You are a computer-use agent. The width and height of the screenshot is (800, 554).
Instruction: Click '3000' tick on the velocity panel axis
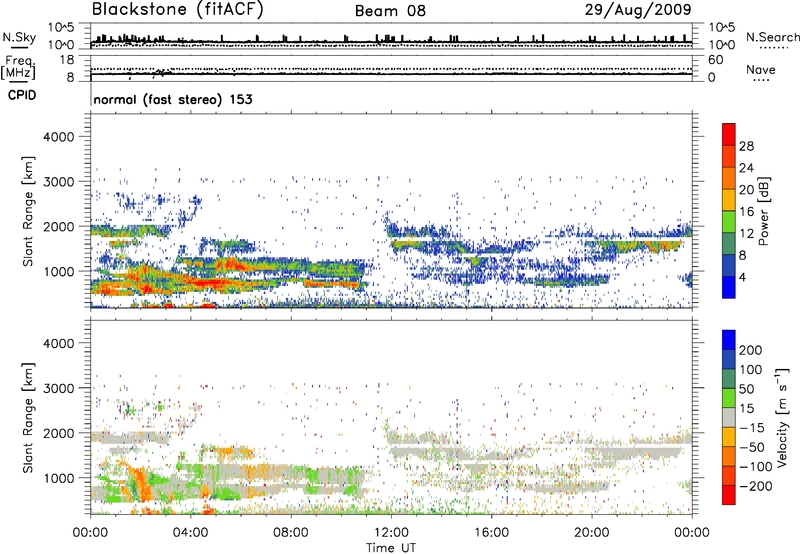tap(59, 388)
